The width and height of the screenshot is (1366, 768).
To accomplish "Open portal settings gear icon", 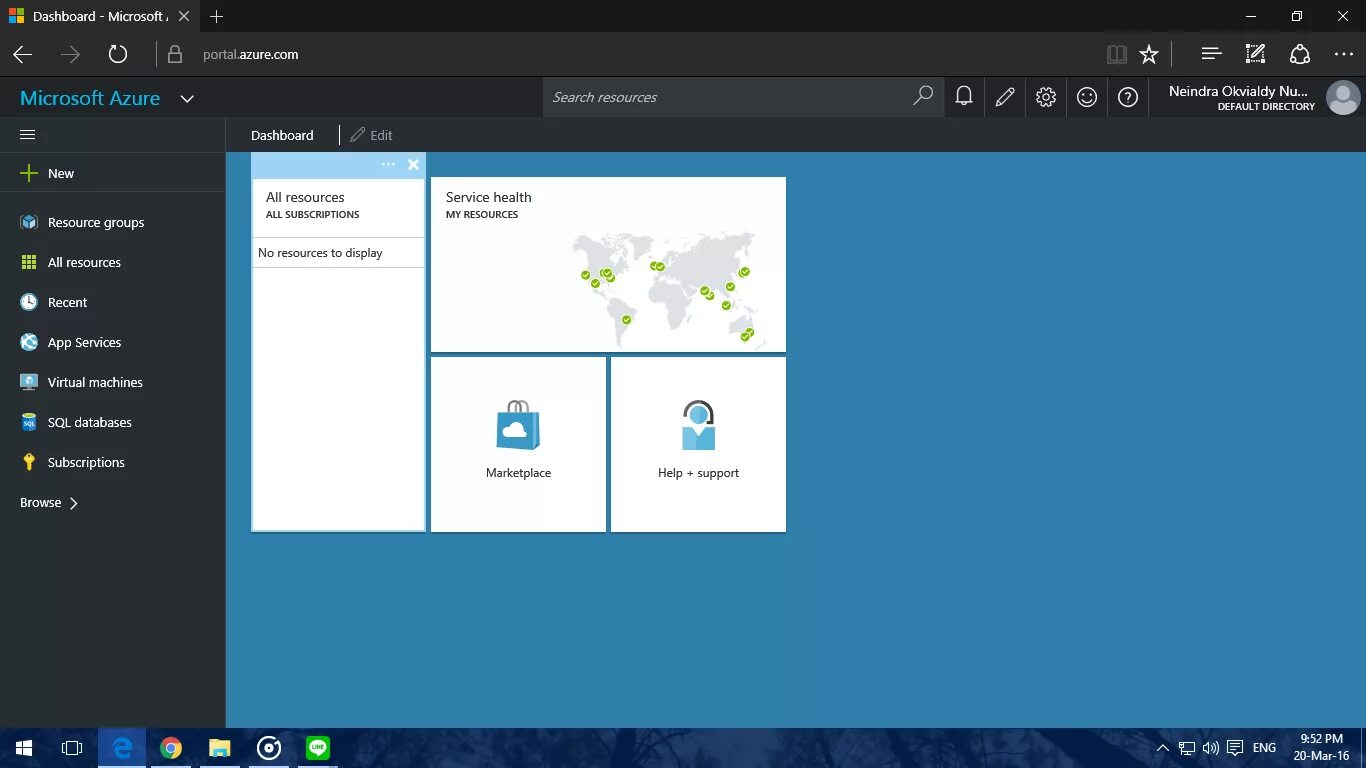I will [x=1046, y=97].
